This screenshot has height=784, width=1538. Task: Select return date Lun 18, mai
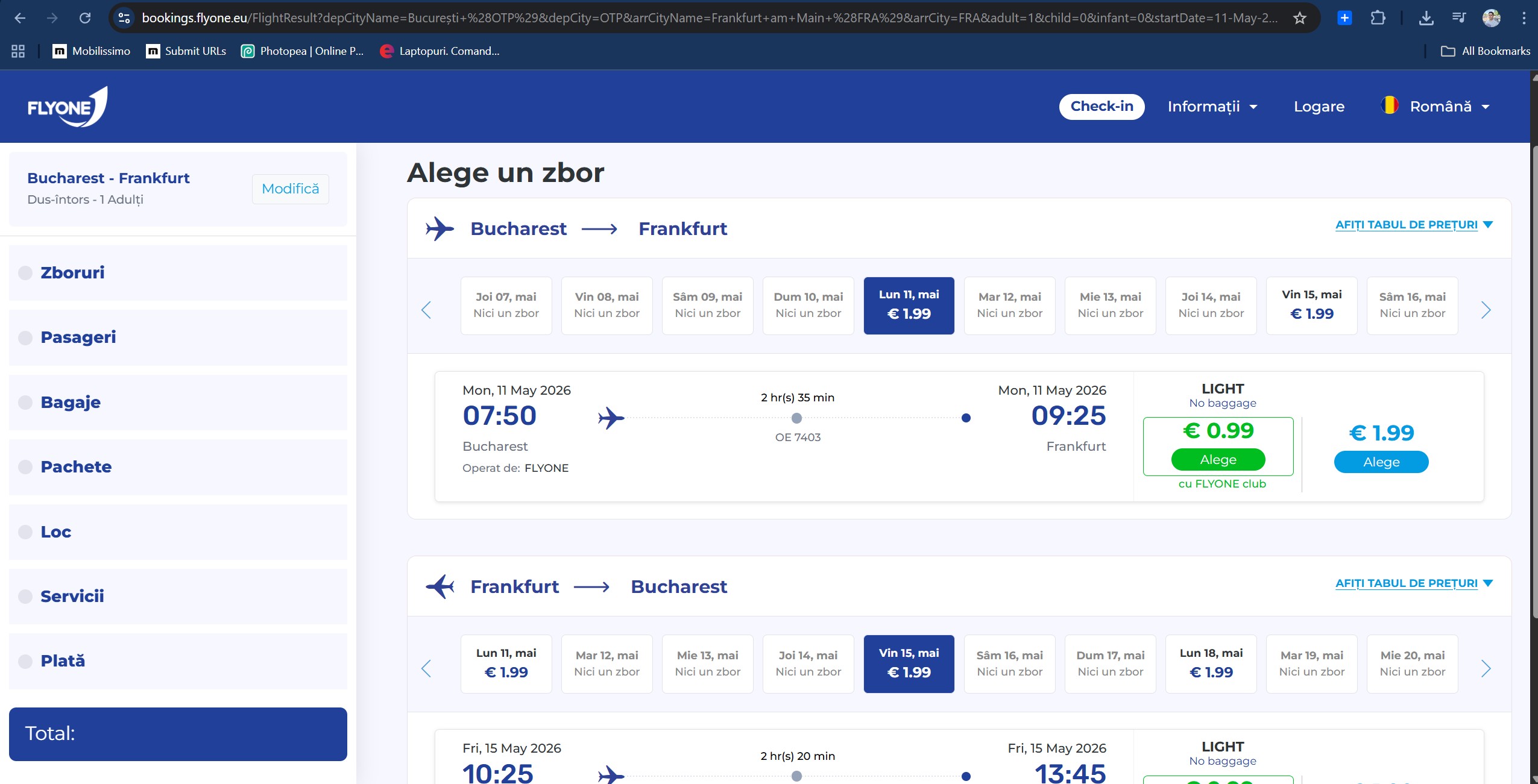(1211, 663)
